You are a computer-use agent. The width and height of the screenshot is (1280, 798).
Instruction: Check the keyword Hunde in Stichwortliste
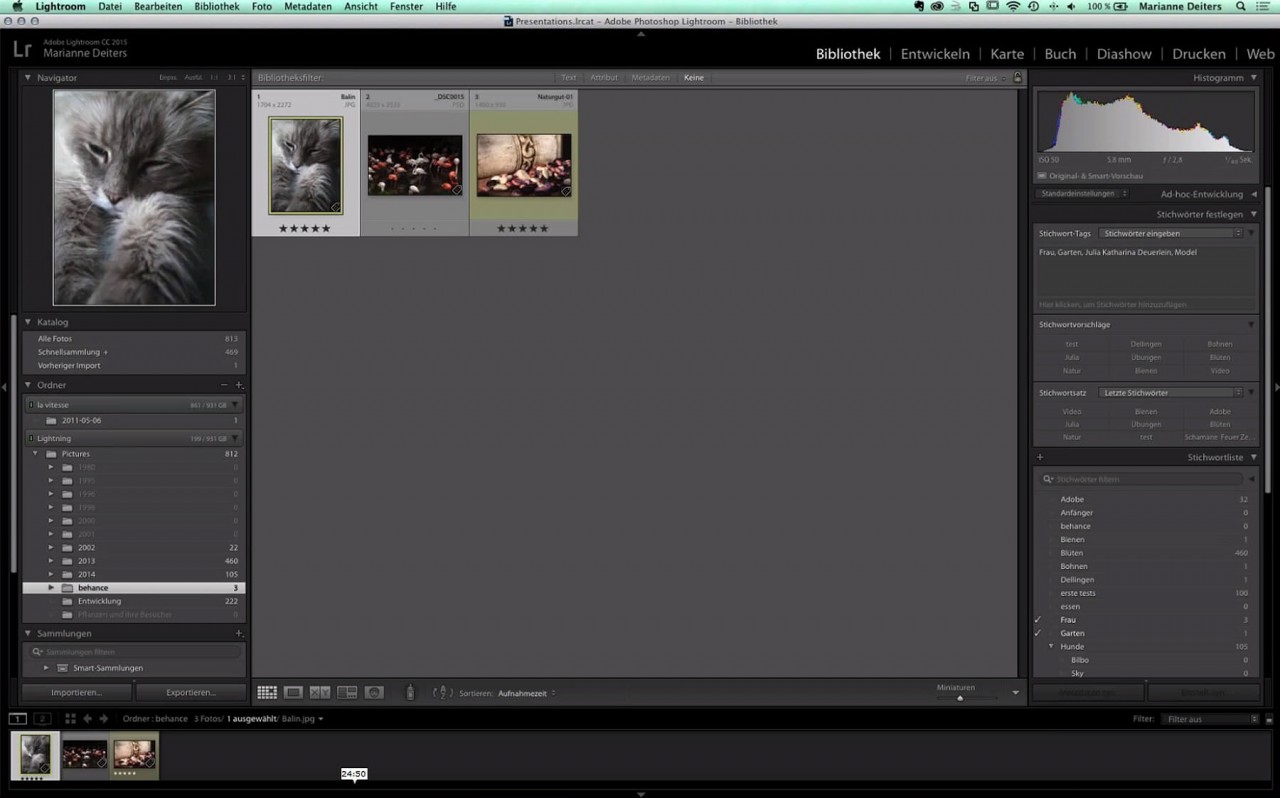coord(1038,646)
